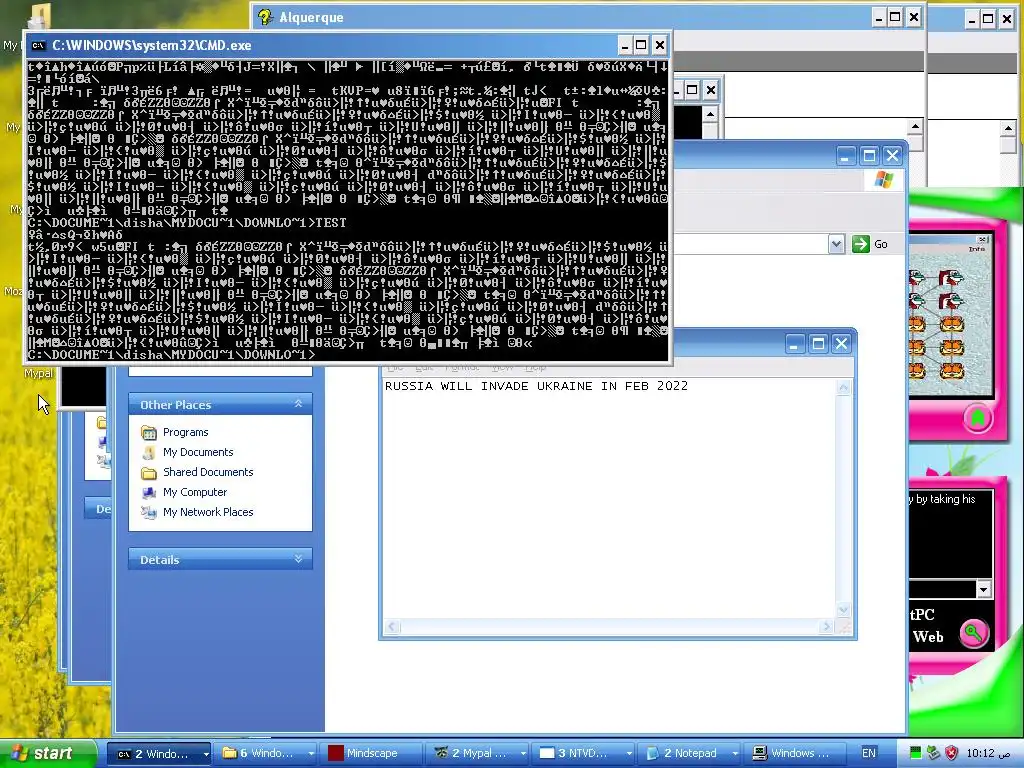The width and height of the screenshot is (1024, 768).
Task: Open the address bar dropdown arrow
Action: (836, 244)
